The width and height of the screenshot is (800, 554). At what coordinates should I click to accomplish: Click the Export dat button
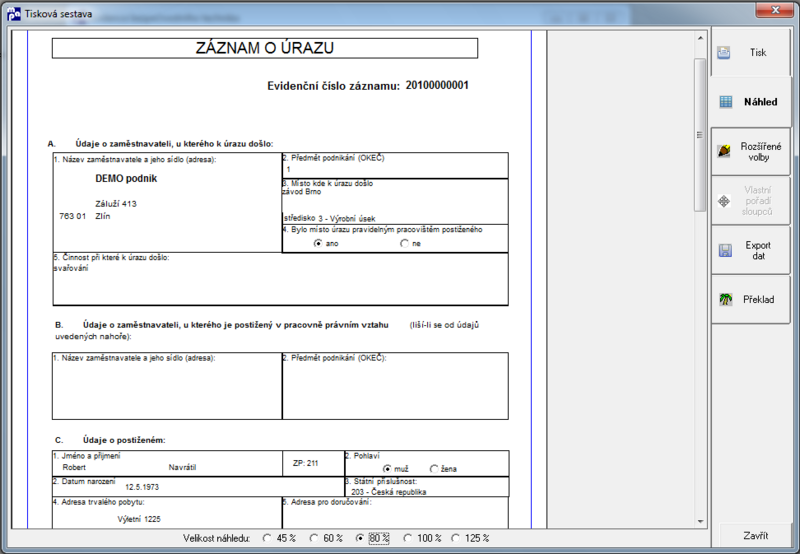point(751,250)
